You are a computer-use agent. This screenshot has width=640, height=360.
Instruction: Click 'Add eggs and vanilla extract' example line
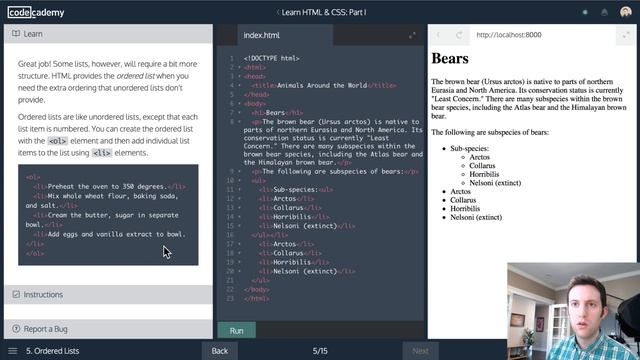coord(109,234)
